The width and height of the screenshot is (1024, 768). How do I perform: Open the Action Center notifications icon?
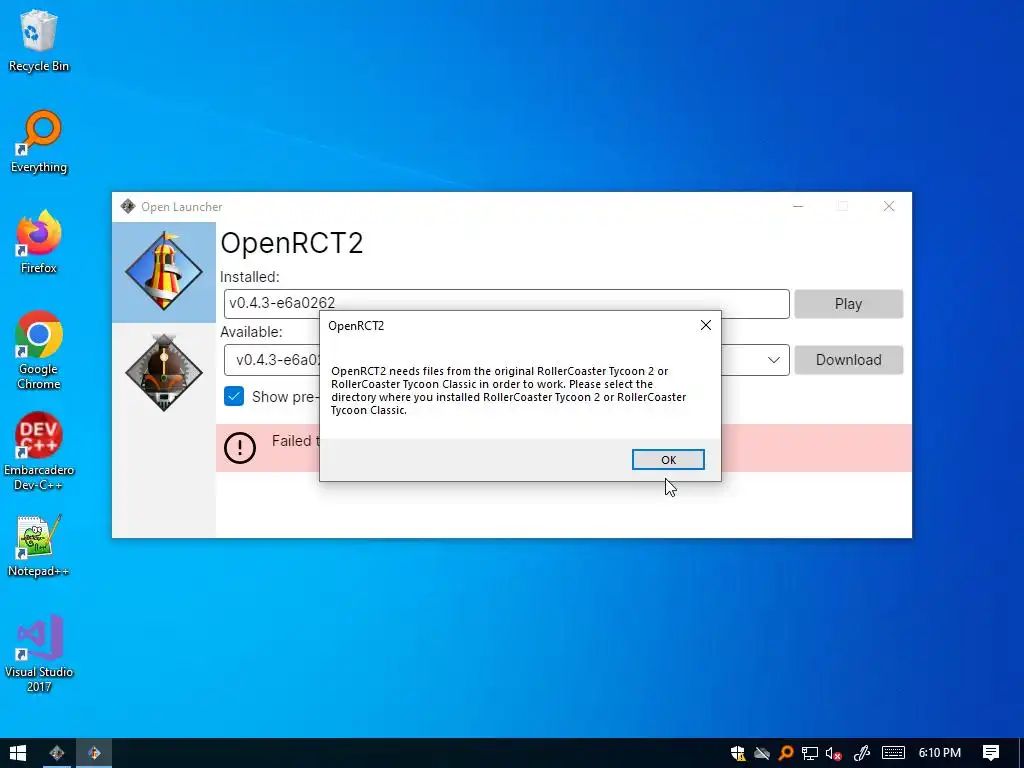point(991,753)
